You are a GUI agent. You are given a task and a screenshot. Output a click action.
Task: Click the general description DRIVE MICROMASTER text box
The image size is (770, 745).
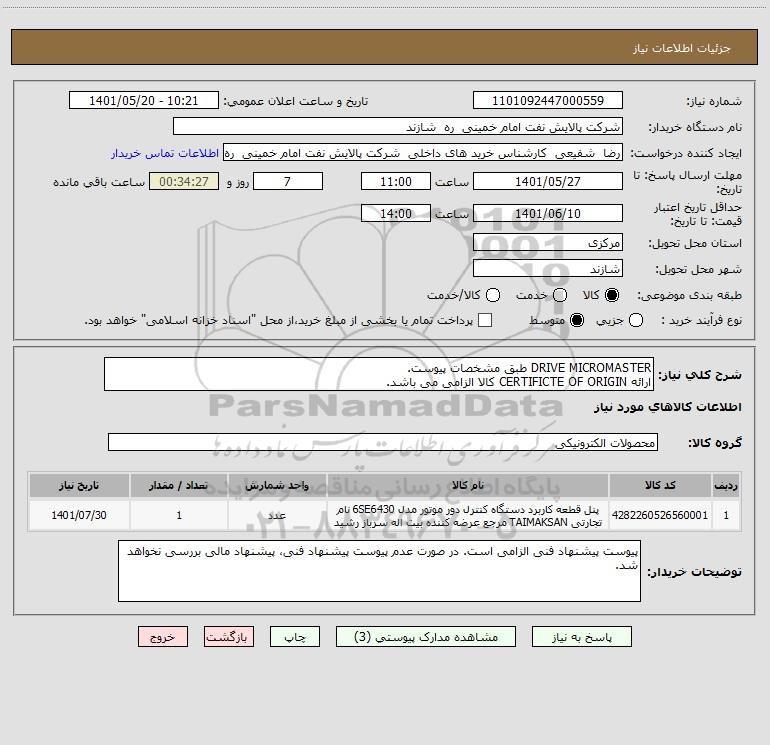point(379,374)
